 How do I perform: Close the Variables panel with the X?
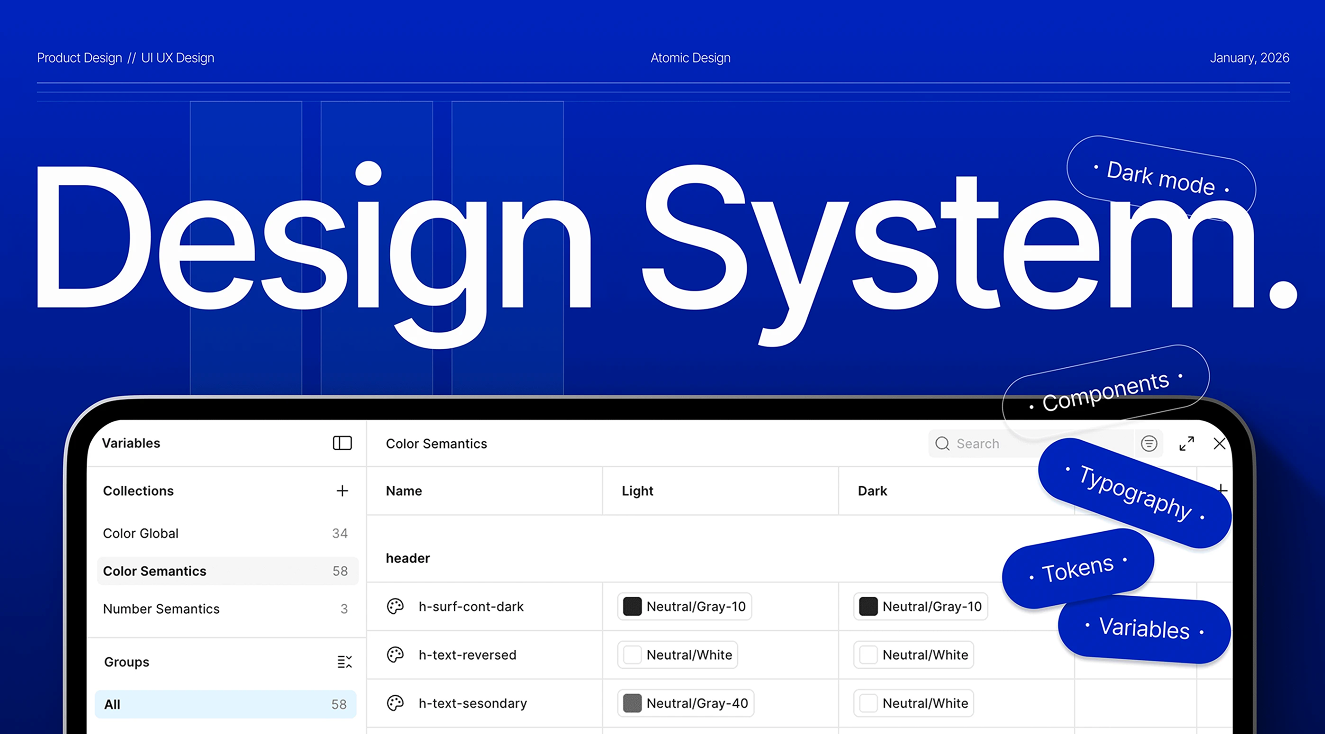[1219, 444]
